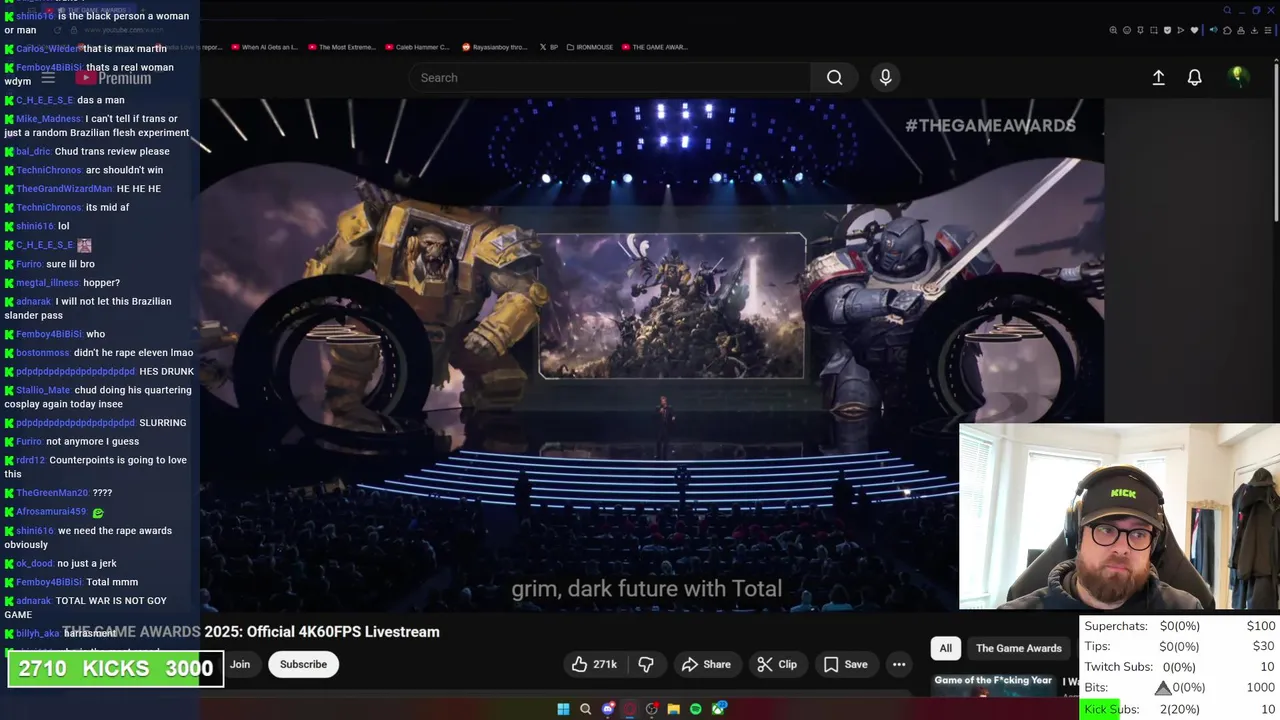Open the IRONMOUSE bookmark folder
The height and width of the screenshot is (720, 1280).
point(588,47)
